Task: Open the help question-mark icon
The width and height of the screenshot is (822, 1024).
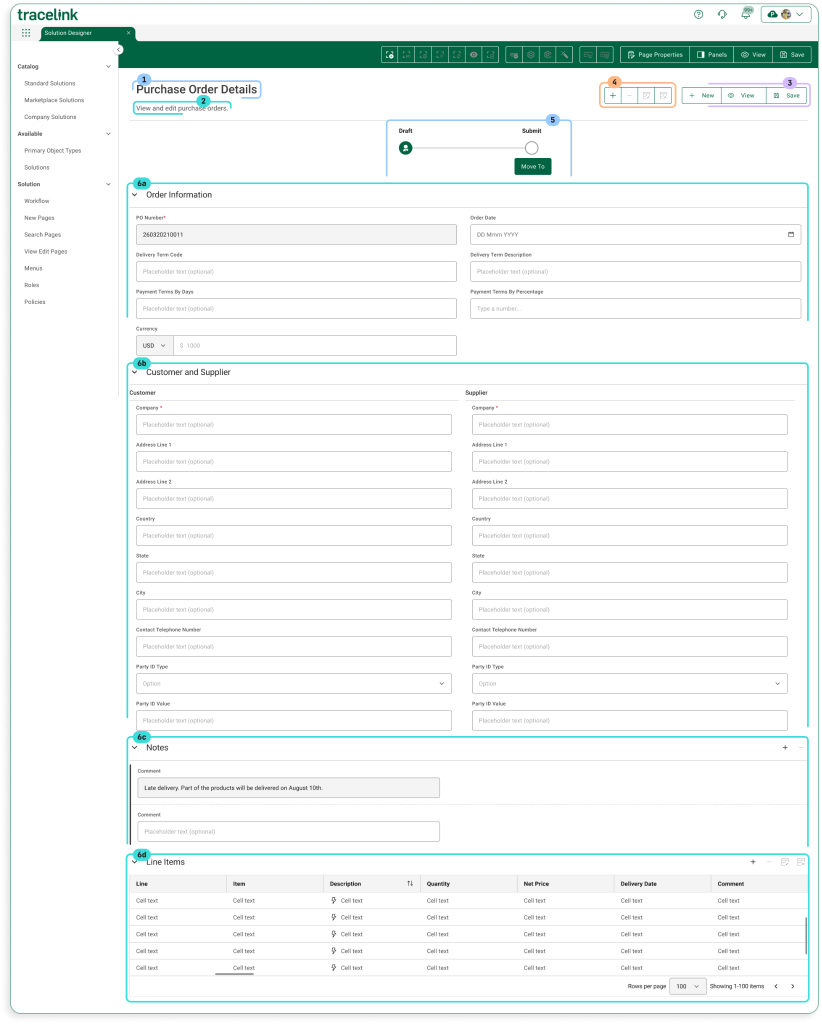Action: tap(699, 14)
